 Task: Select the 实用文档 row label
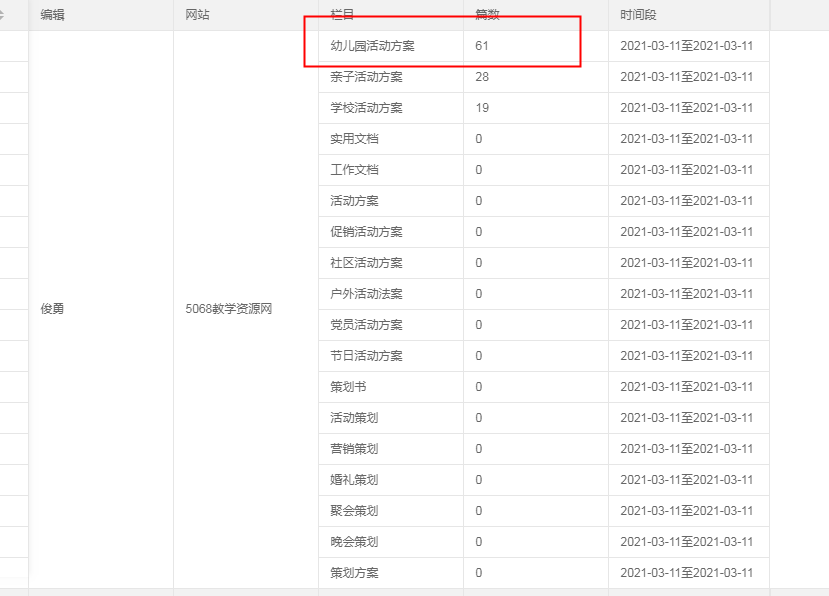click(x=354, y=139)
